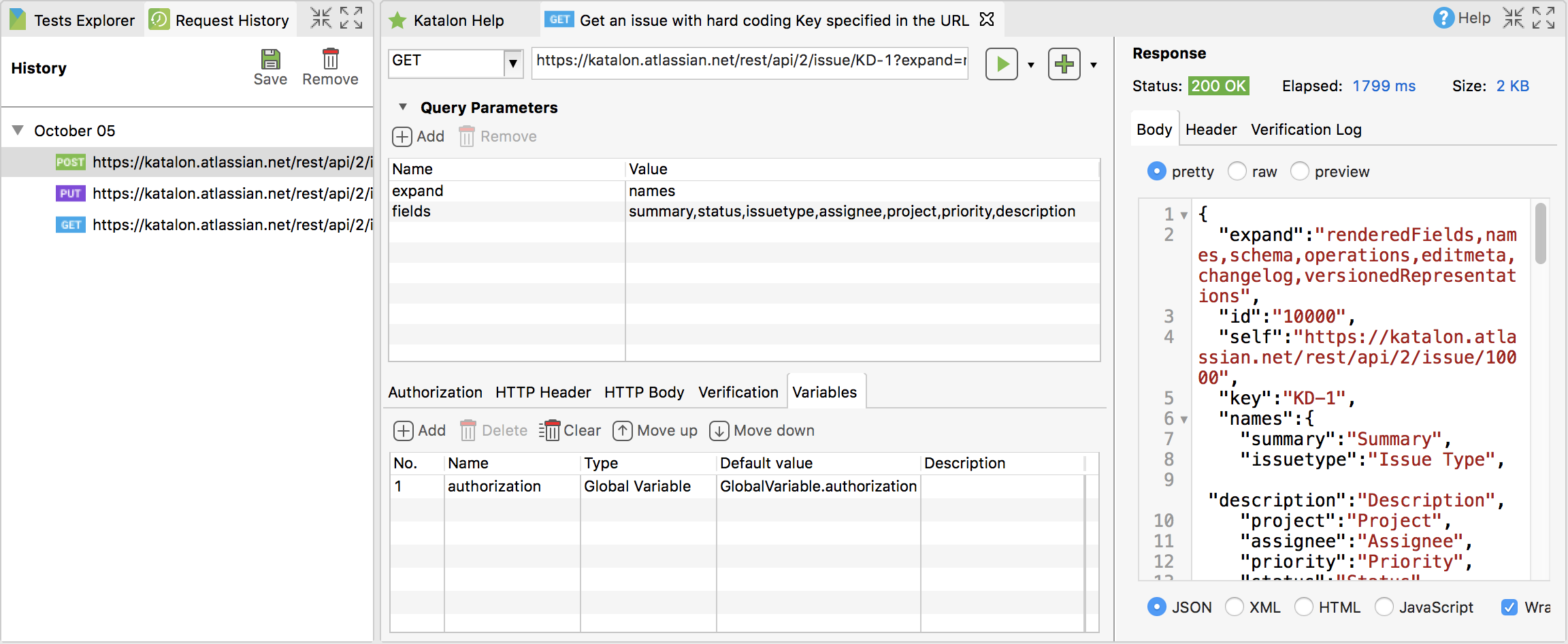Click the request URL input field
This screenshot has height=644, width=1568.
pyautogui.click(x=749, y=61)
